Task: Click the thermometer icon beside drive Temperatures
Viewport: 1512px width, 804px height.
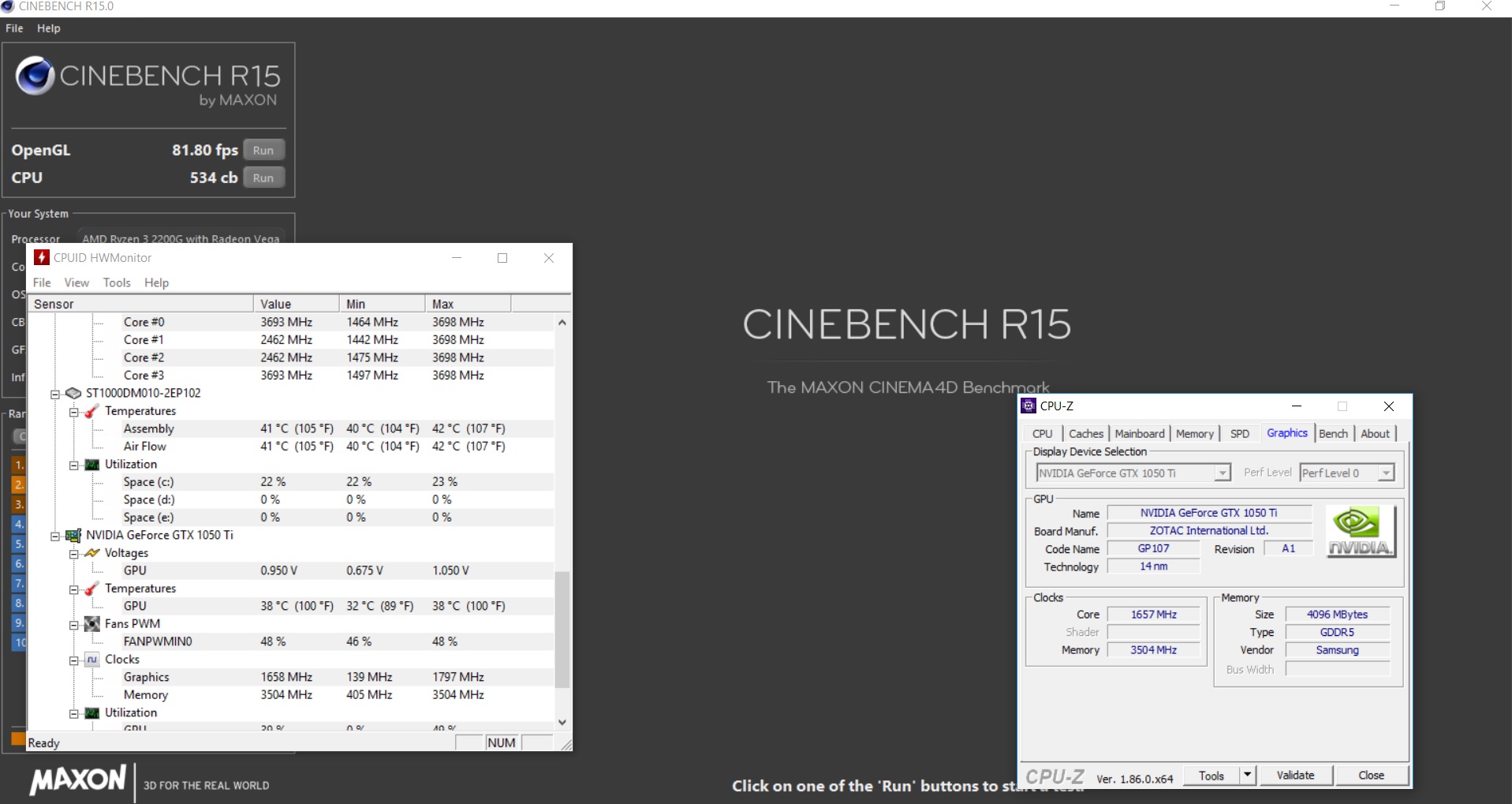Action: [91, 411]
